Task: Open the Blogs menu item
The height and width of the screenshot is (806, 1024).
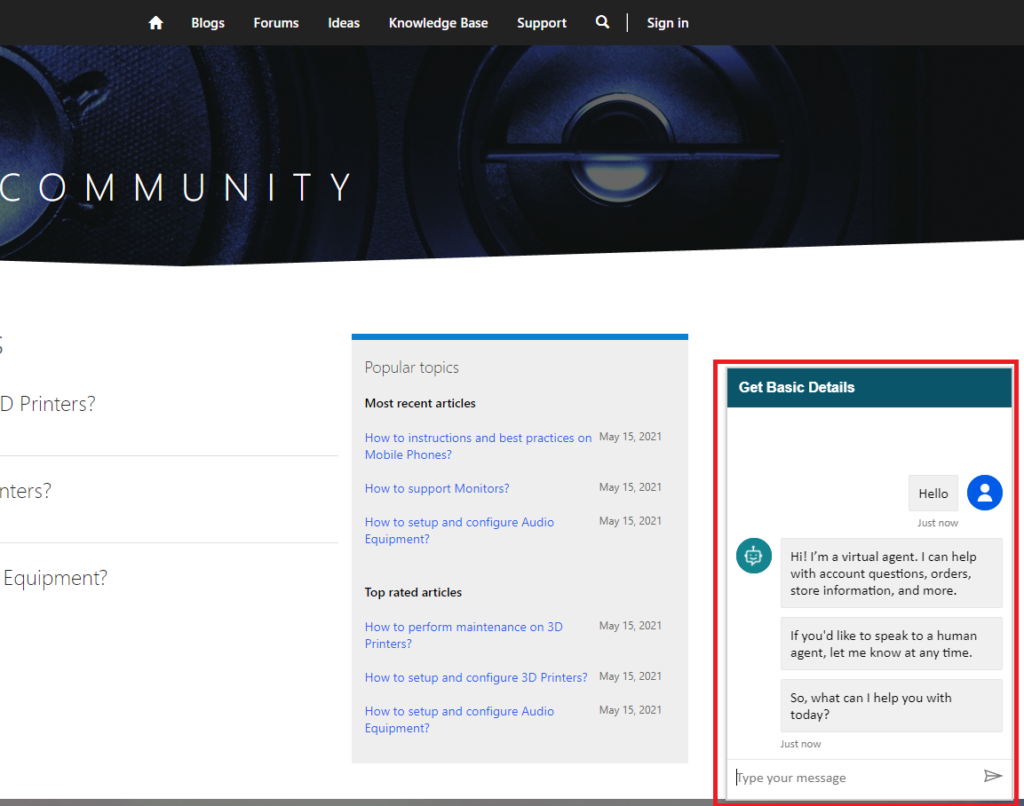Action: (x=208, y=23)
